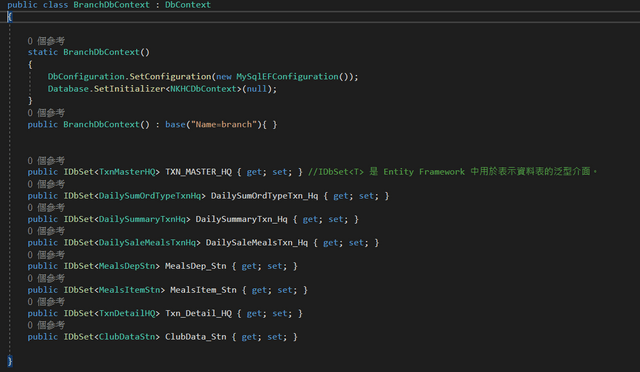Screen dimensions: 640x372
Task: Click reference count above DailySummaryTxn_Hq property
Action: click(46, 207)
